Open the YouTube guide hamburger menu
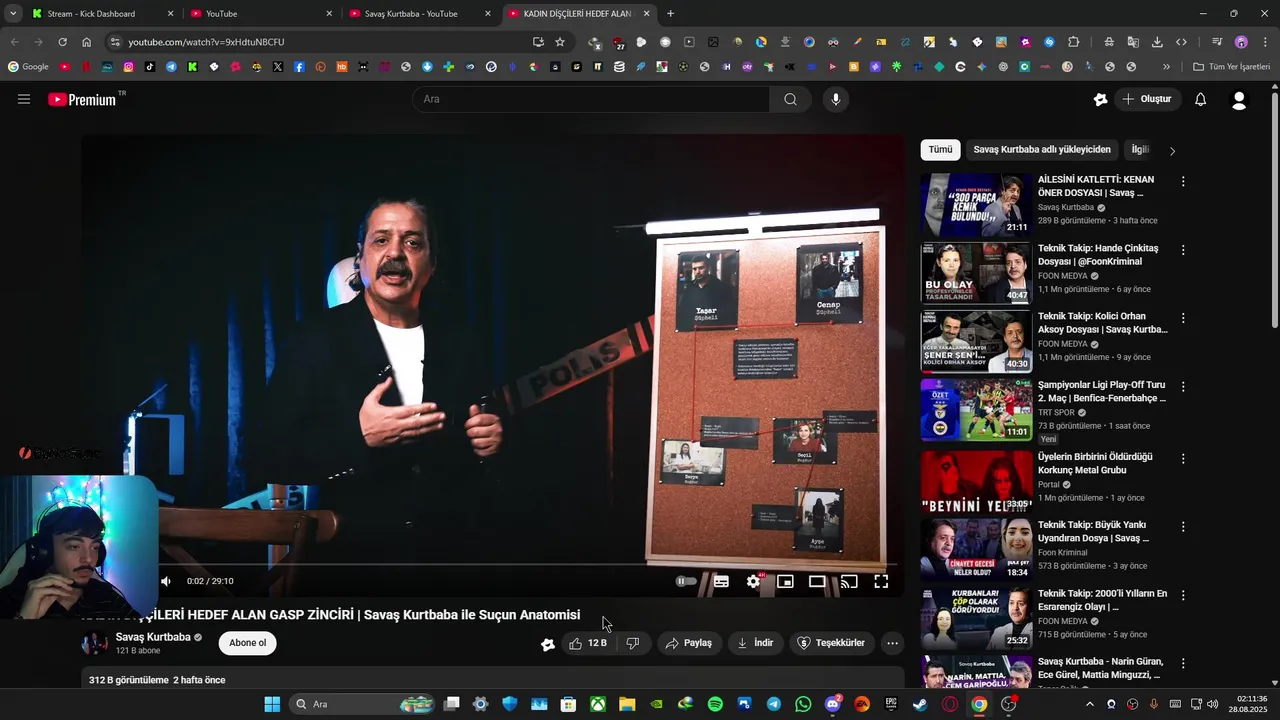 pyautogui.click(x=24, y=99)
